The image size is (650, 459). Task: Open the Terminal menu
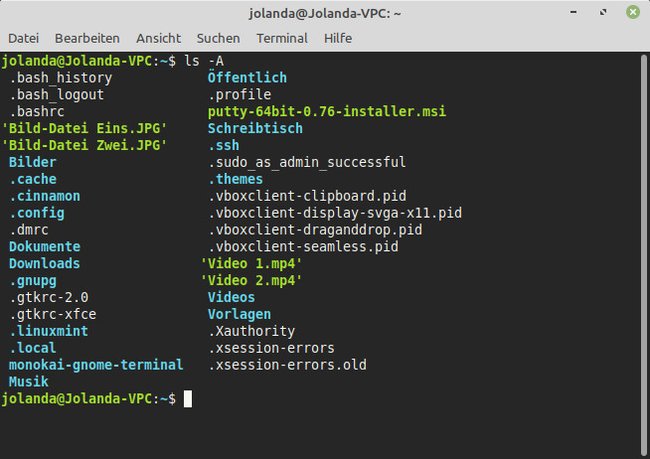[282, 38]
